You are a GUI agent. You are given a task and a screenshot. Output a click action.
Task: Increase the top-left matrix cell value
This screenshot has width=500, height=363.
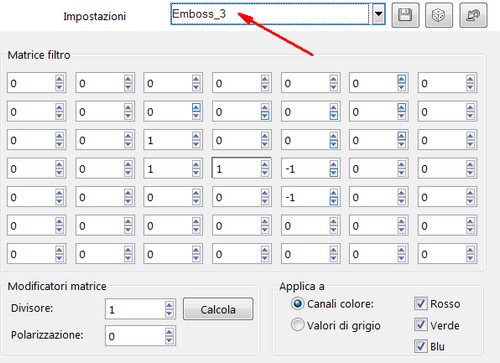(x=59, y=79)
